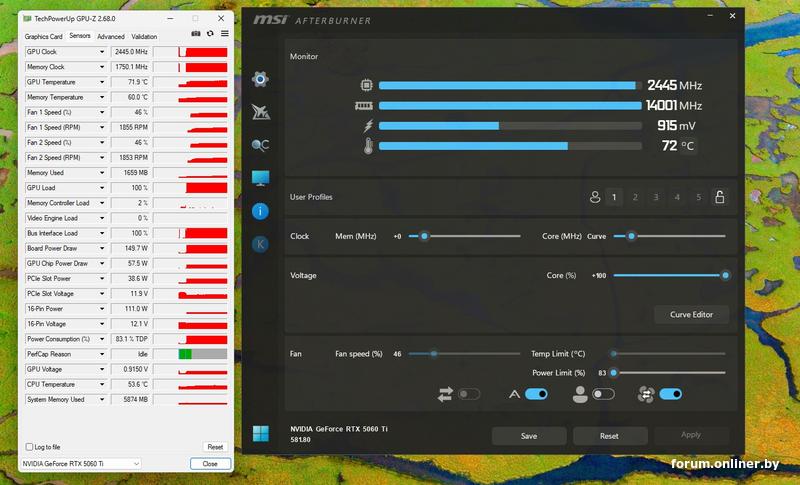Click the Mem (MHz) clock slider handle
Viewport: 800px width, 485px height.
[424, 236]
